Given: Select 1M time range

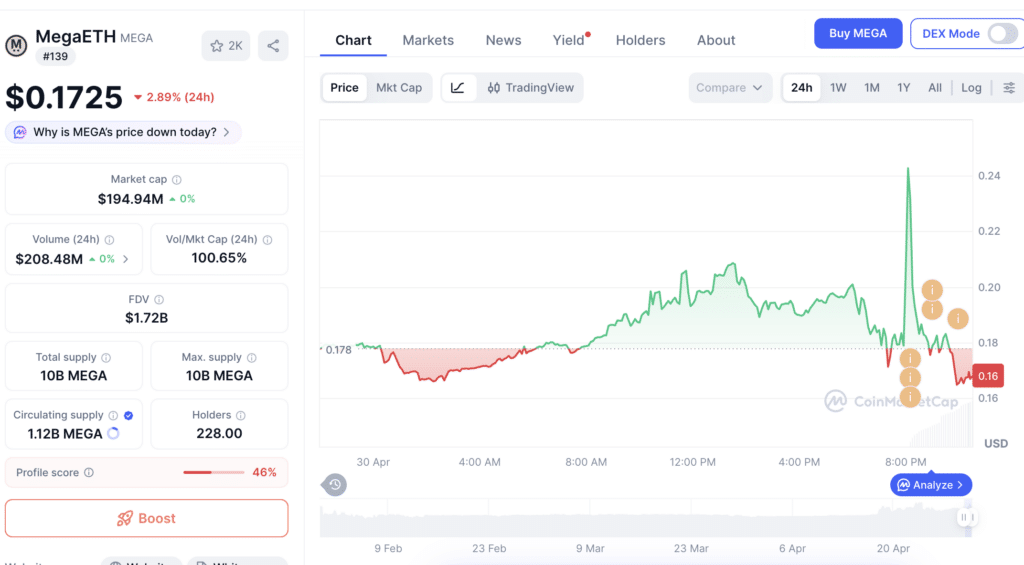Looking at the screenshot, I should coord(872,88).
